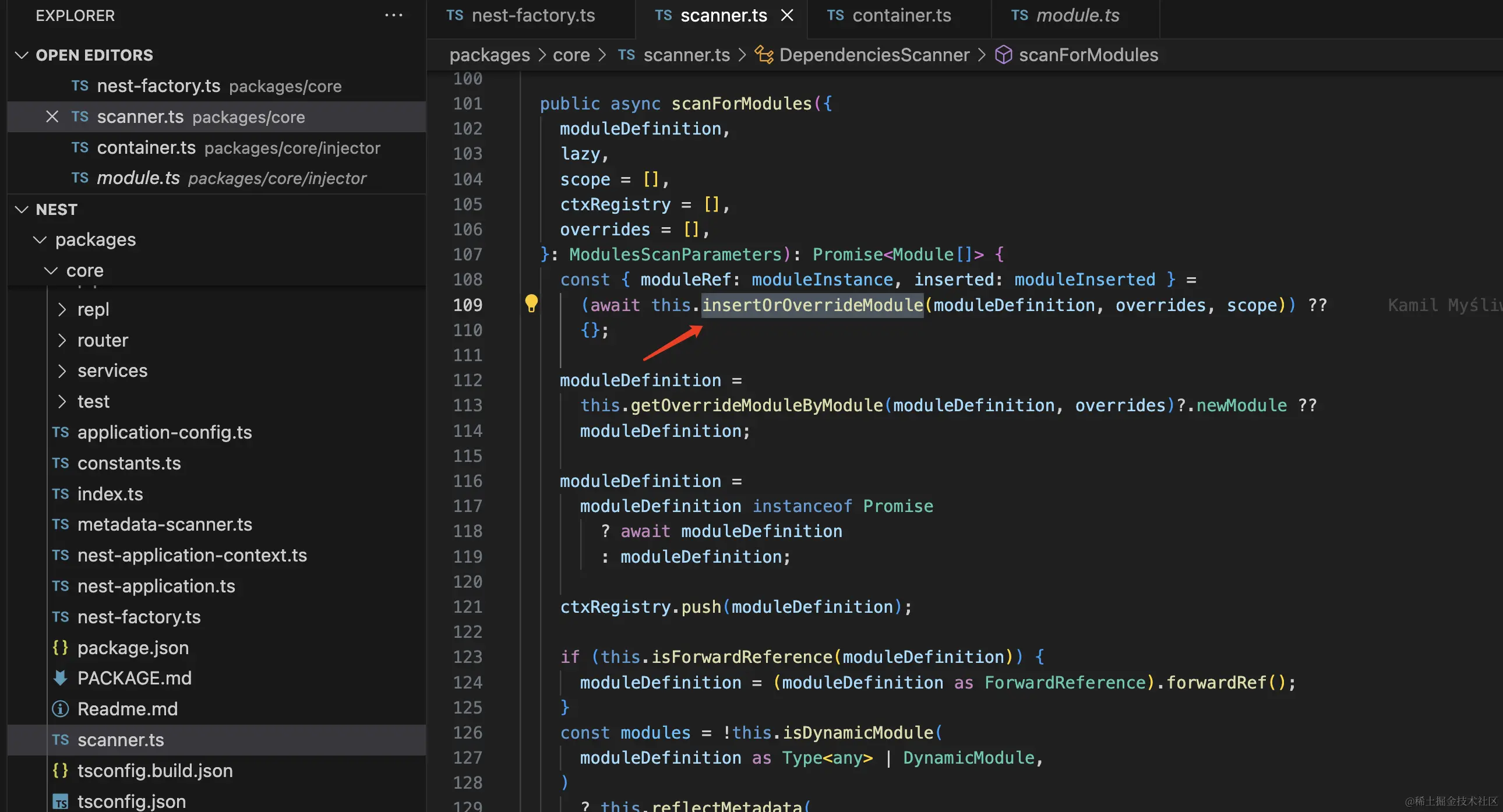Click TS icon of constants.ts

[x=60, y=463]
